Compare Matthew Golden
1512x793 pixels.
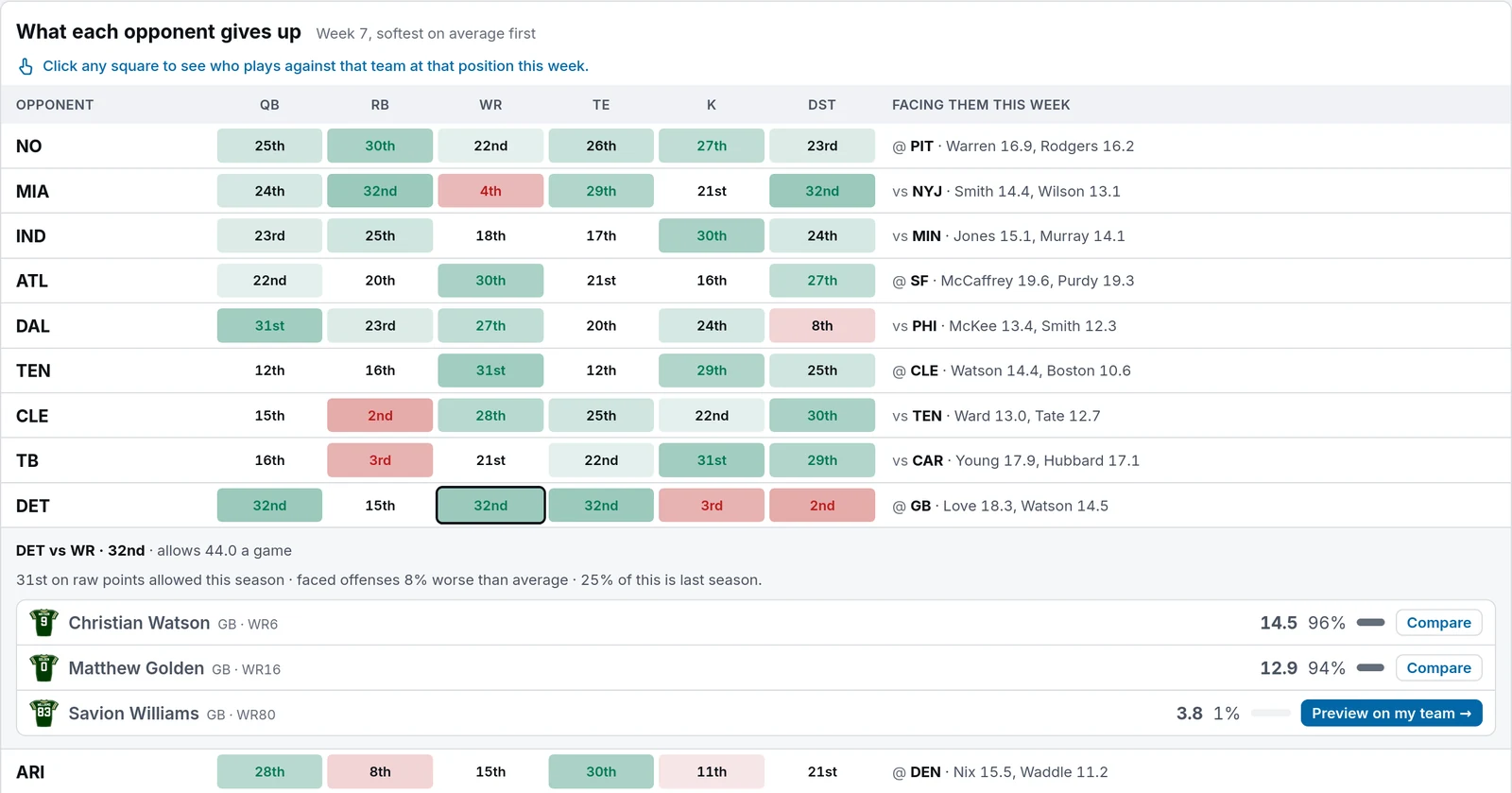[x=1438, y=668]
